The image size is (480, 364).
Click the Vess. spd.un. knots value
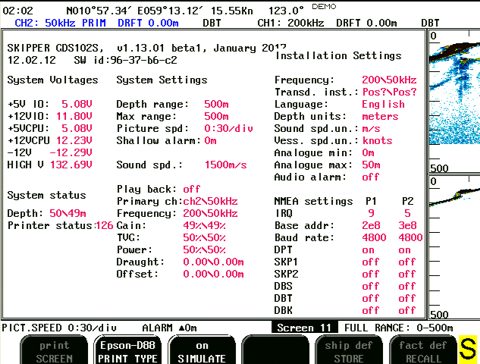377,140
